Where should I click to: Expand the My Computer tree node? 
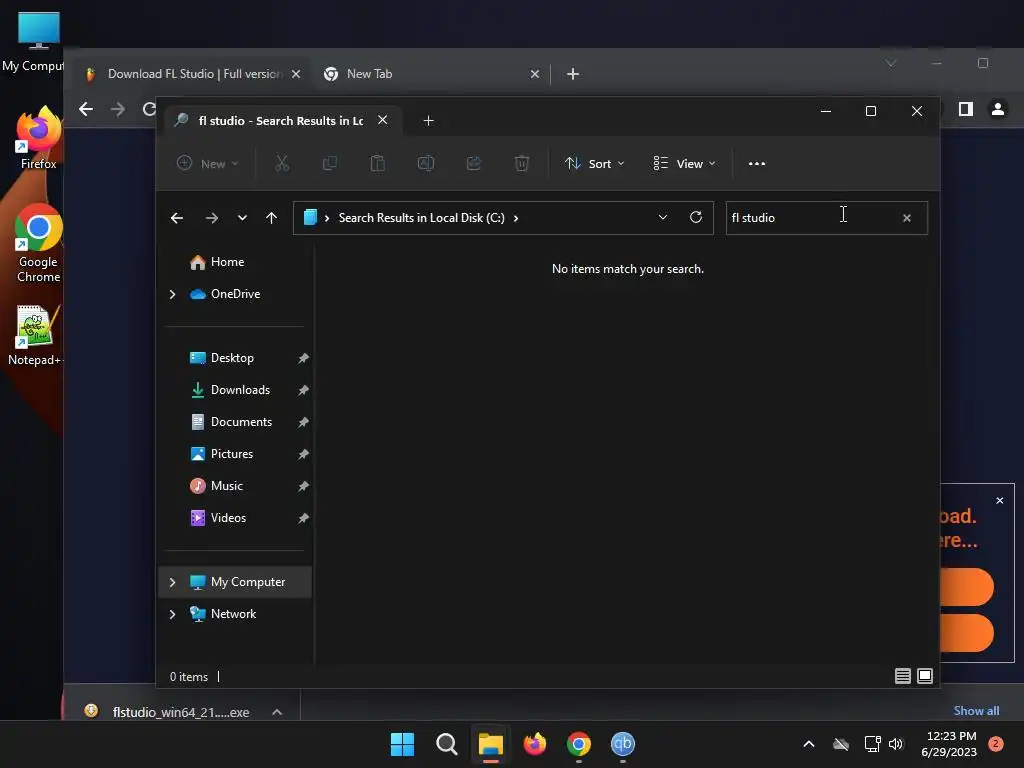click(172, 583)
